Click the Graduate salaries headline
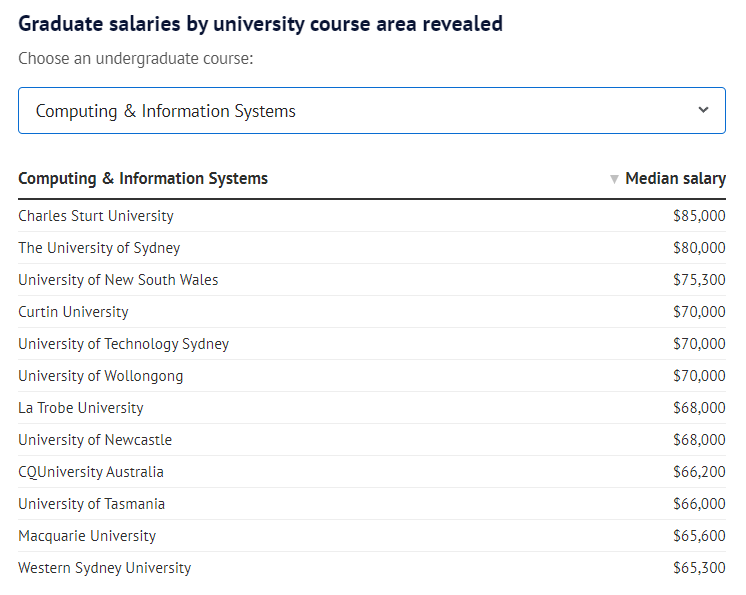Viewport: 746px width, 595px height. coord(260,24)
